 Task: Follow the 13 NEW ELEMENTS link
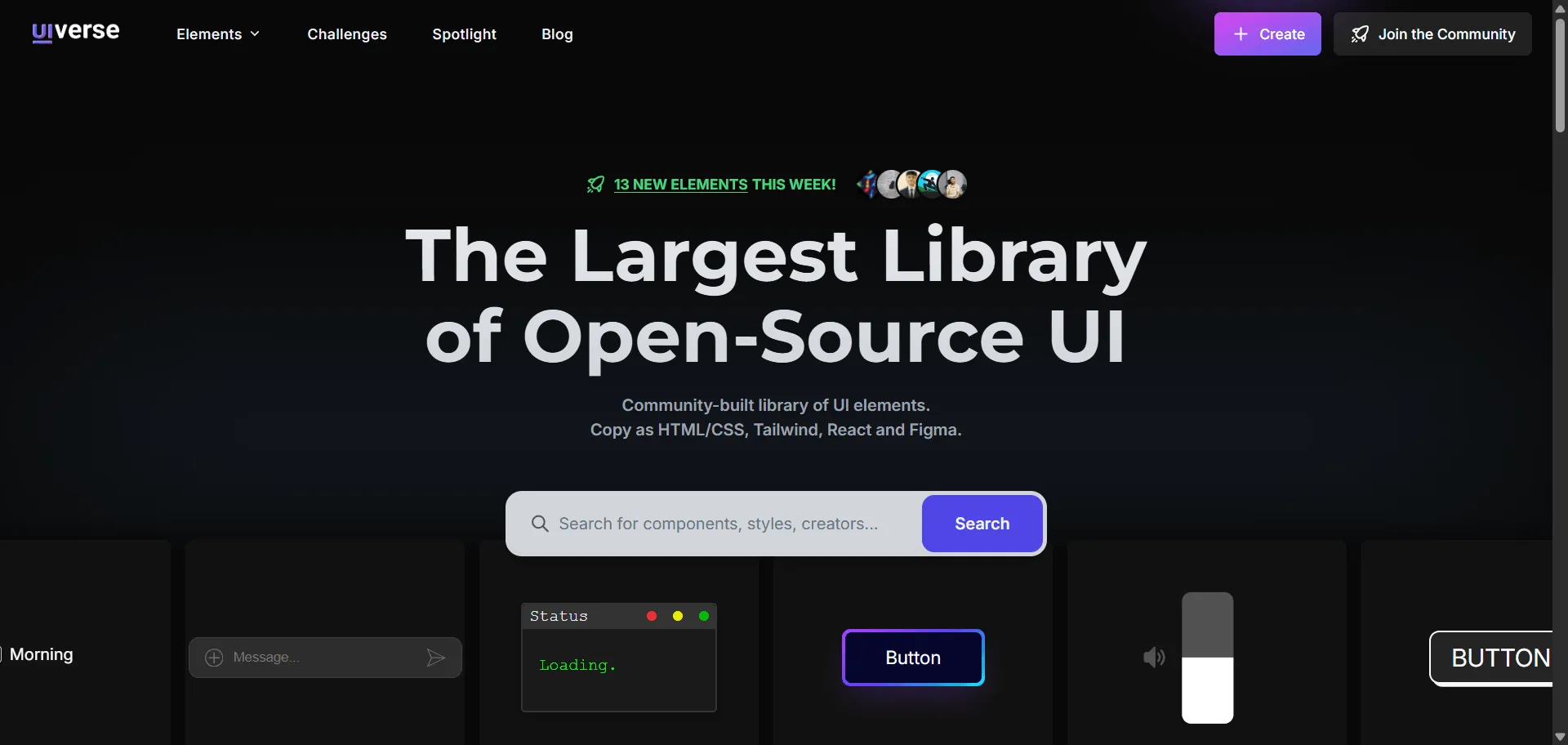click(x=680, y=185)
